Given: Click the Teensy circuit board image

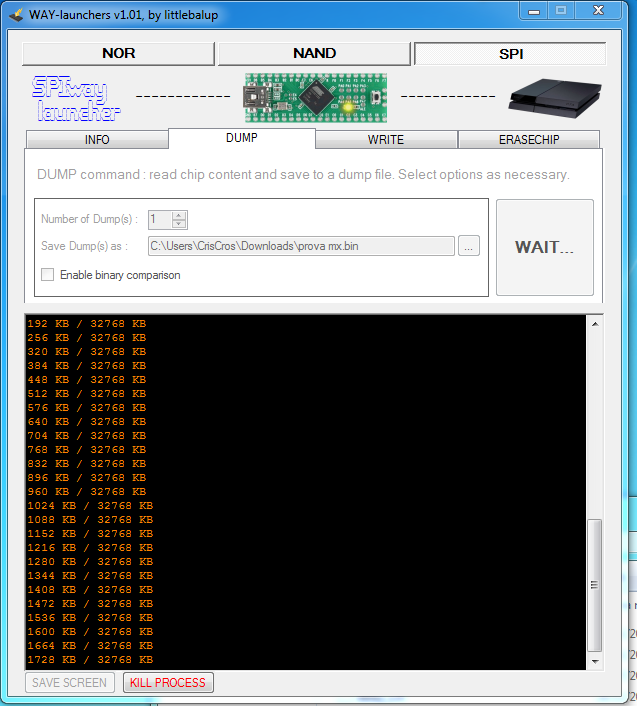Looking at the screenshot, I should pos(316,98).
